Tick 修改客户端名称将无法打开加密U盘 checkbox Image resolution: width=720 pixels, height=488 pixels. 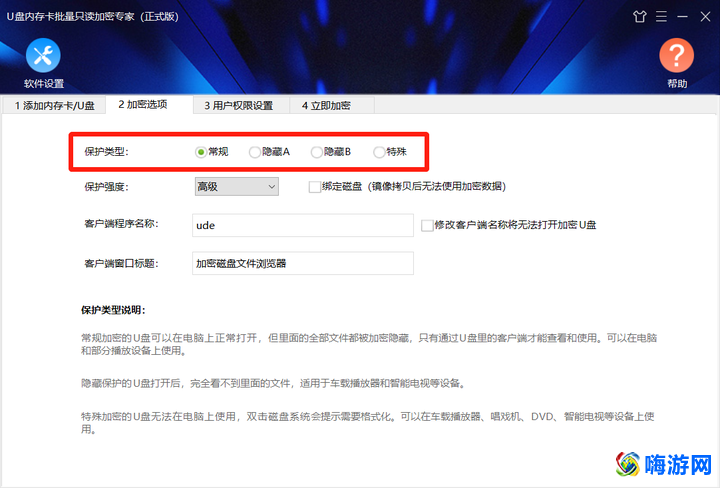(427, 225)
